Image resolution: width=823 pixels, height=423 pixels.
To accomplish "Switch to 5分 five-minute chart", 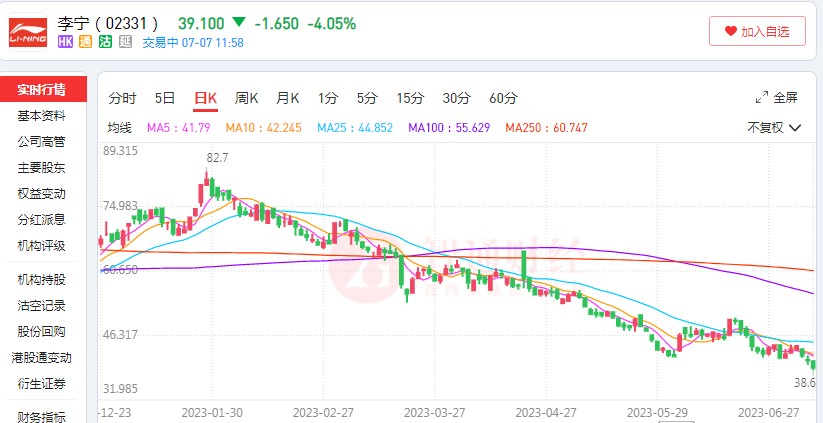I will point(367,98).
